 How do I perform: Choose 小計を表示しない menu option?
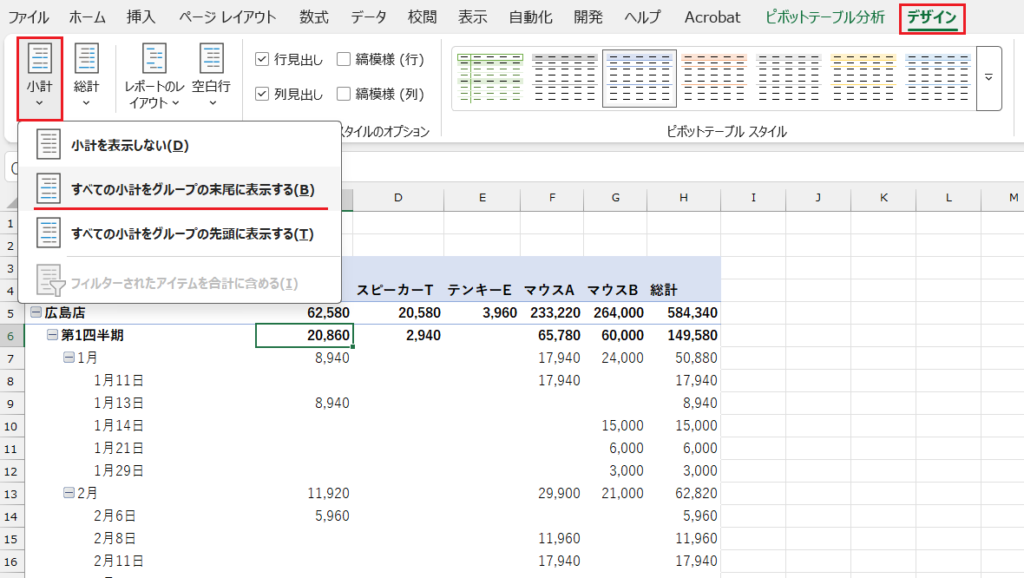pyautogui.click(x=130, y=145)
